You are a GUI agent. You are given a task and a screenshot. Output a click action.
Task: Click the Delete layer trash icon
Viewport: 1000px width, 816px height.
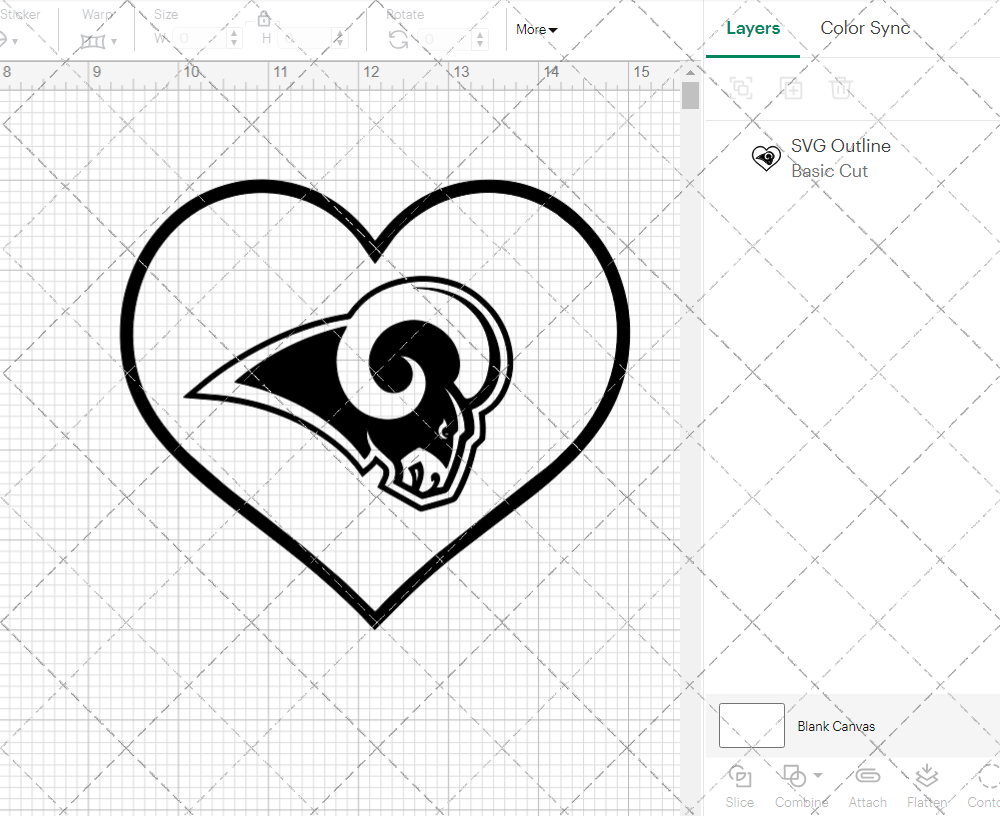(x=841, y=87)
